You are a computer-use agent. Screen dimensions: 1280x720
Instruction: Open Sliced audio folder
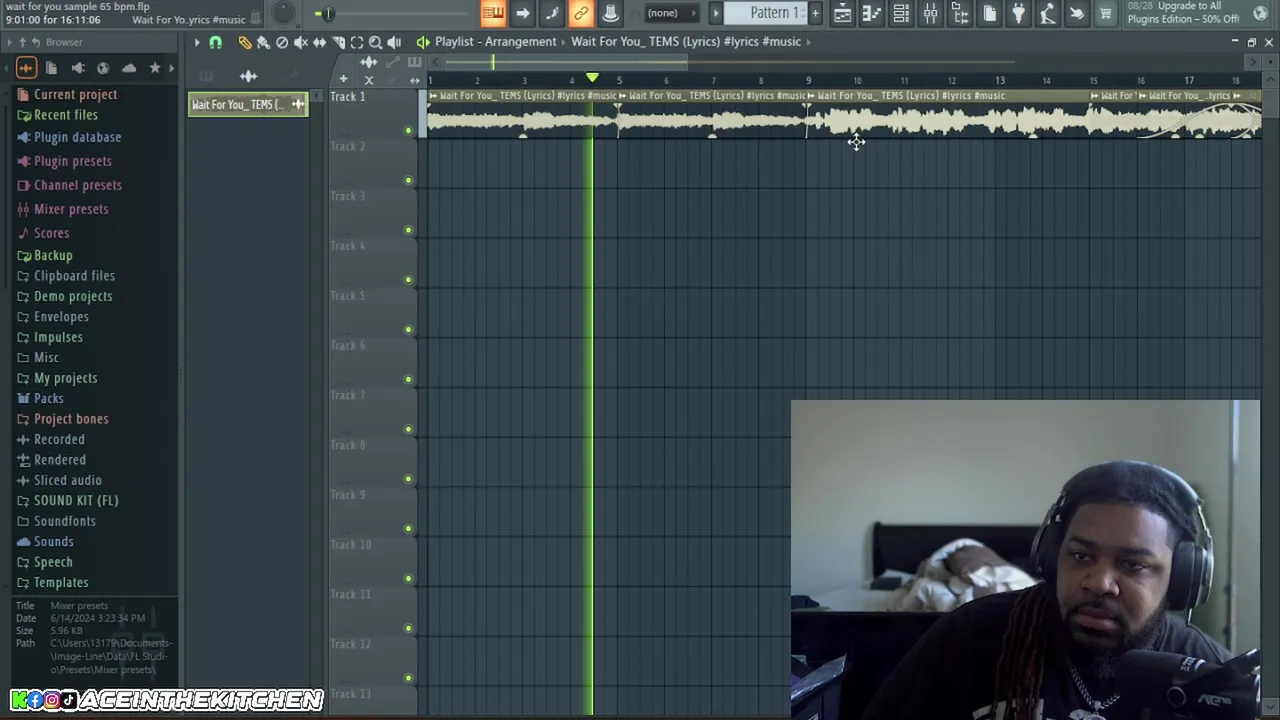pos(68,480)
